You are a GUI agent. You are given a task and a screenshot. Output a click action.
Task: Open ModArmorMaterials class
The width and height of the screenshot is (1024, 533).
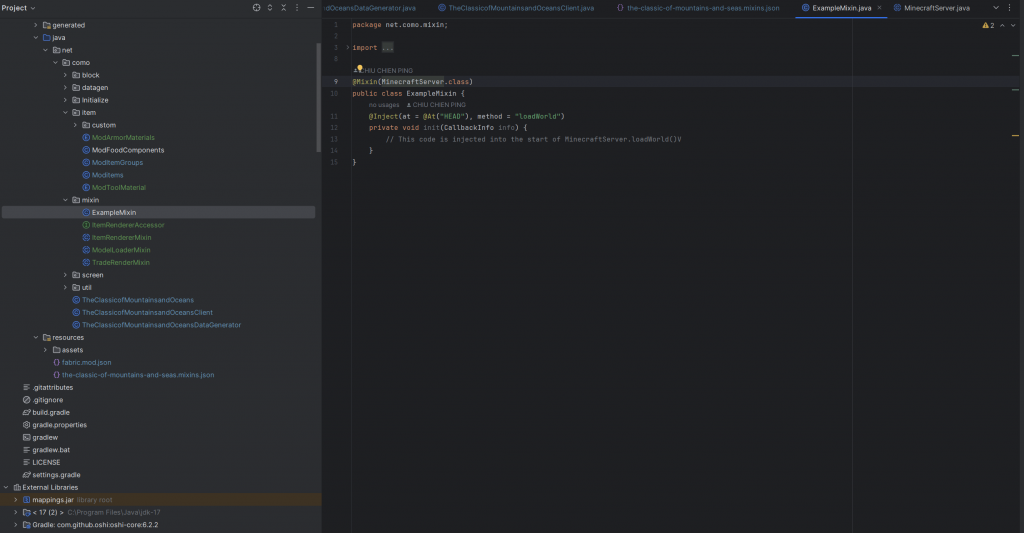[x=123, y=138]
